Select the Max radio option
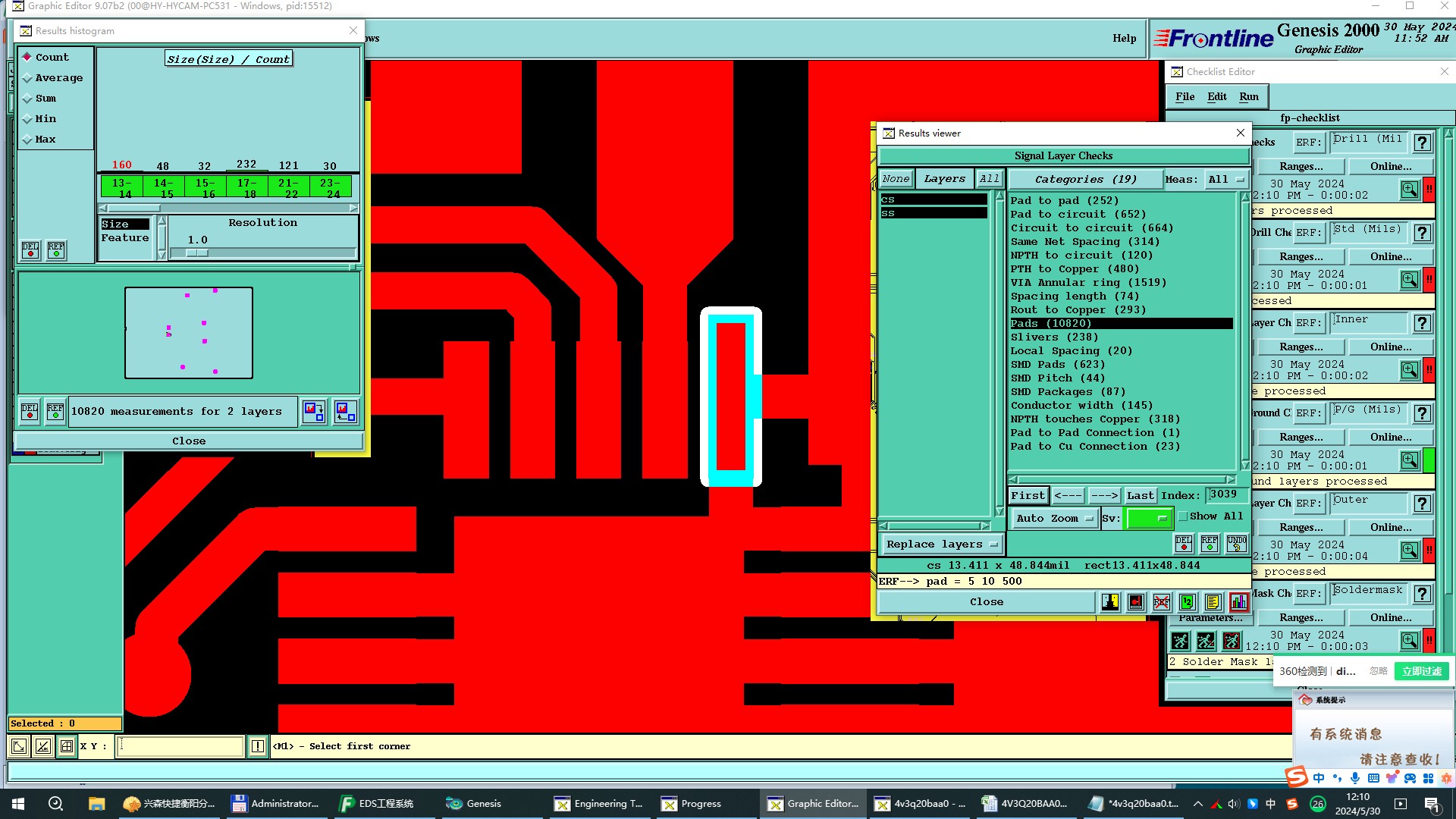Image resolution: width=1456 pixels, height=819 pixels. coord(39,140)
